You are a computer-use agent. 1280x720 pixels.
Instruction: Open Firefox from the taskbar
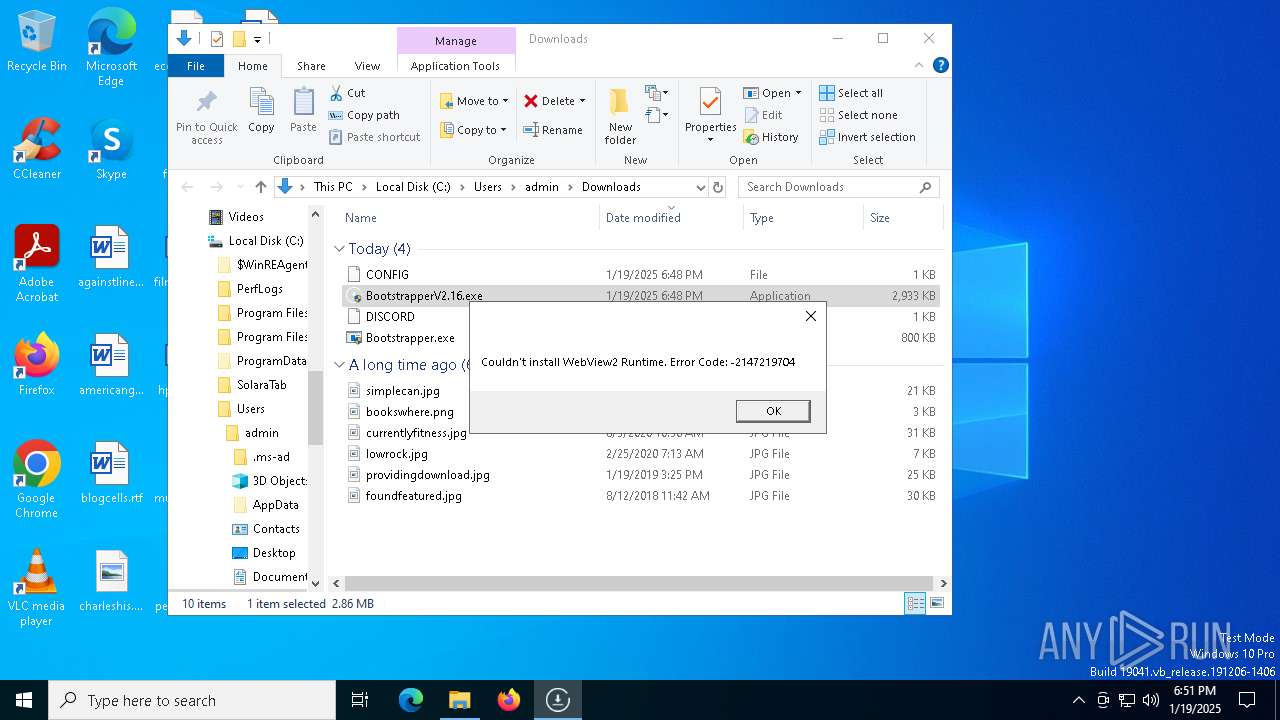[x=509, y=700]
